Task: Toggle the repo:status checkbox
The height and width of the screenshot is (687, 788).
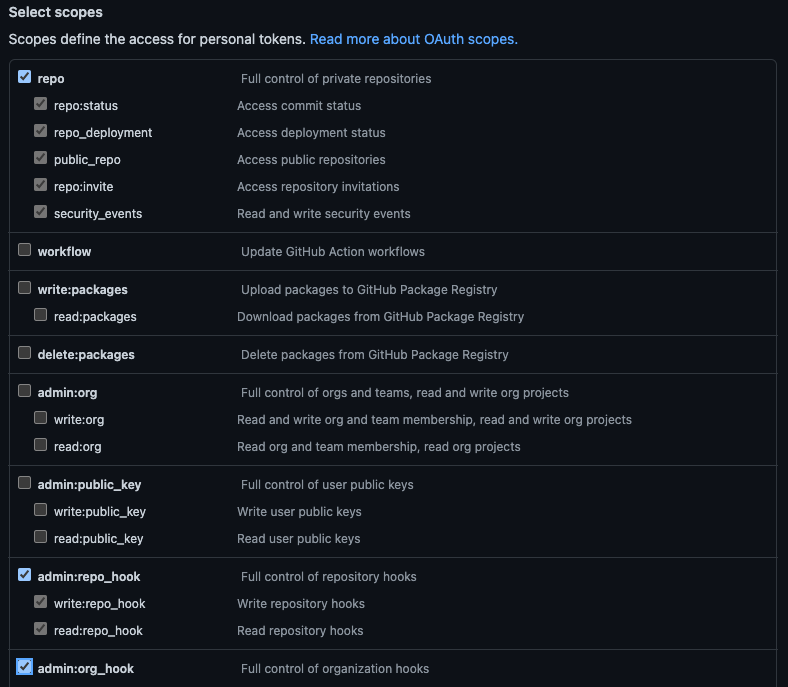Action: pos(41,104)
